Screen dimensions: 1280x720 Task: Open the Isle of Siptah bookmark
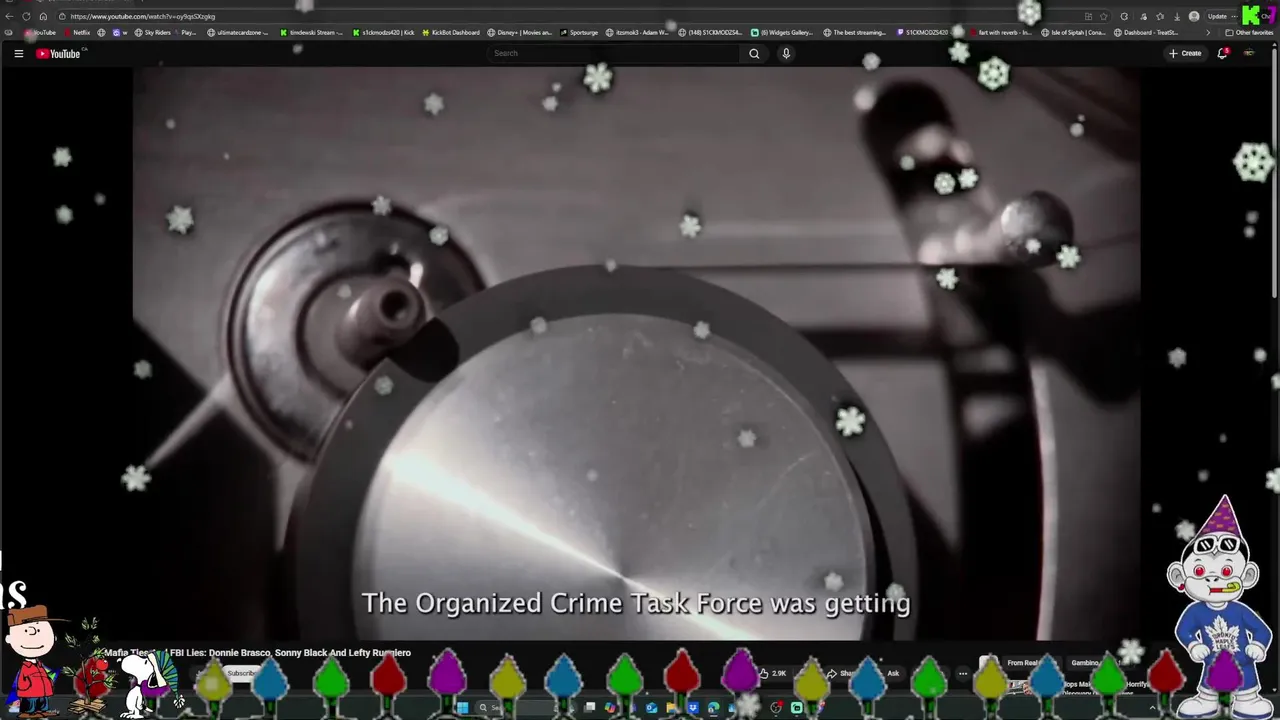(x=1073, y=33)
